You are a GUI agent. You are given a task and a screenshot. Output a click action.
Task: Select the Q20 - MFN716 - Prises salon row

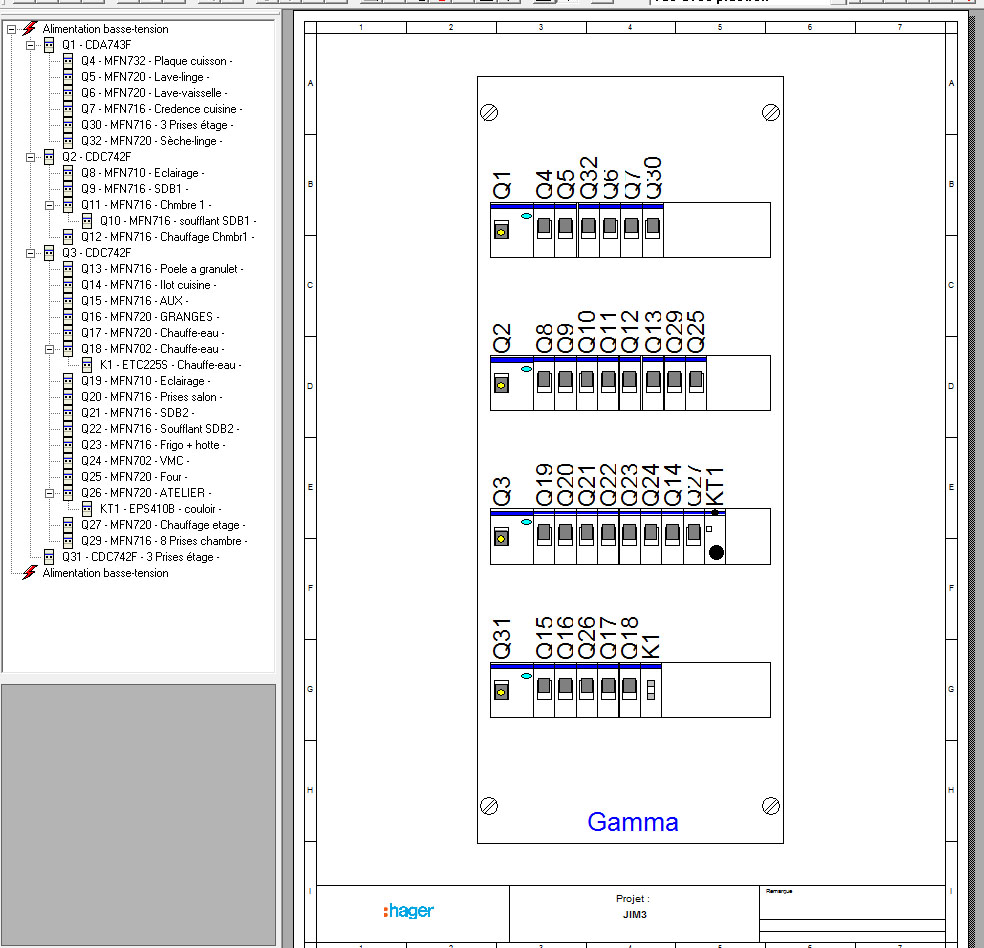click(x=151, y=397)
